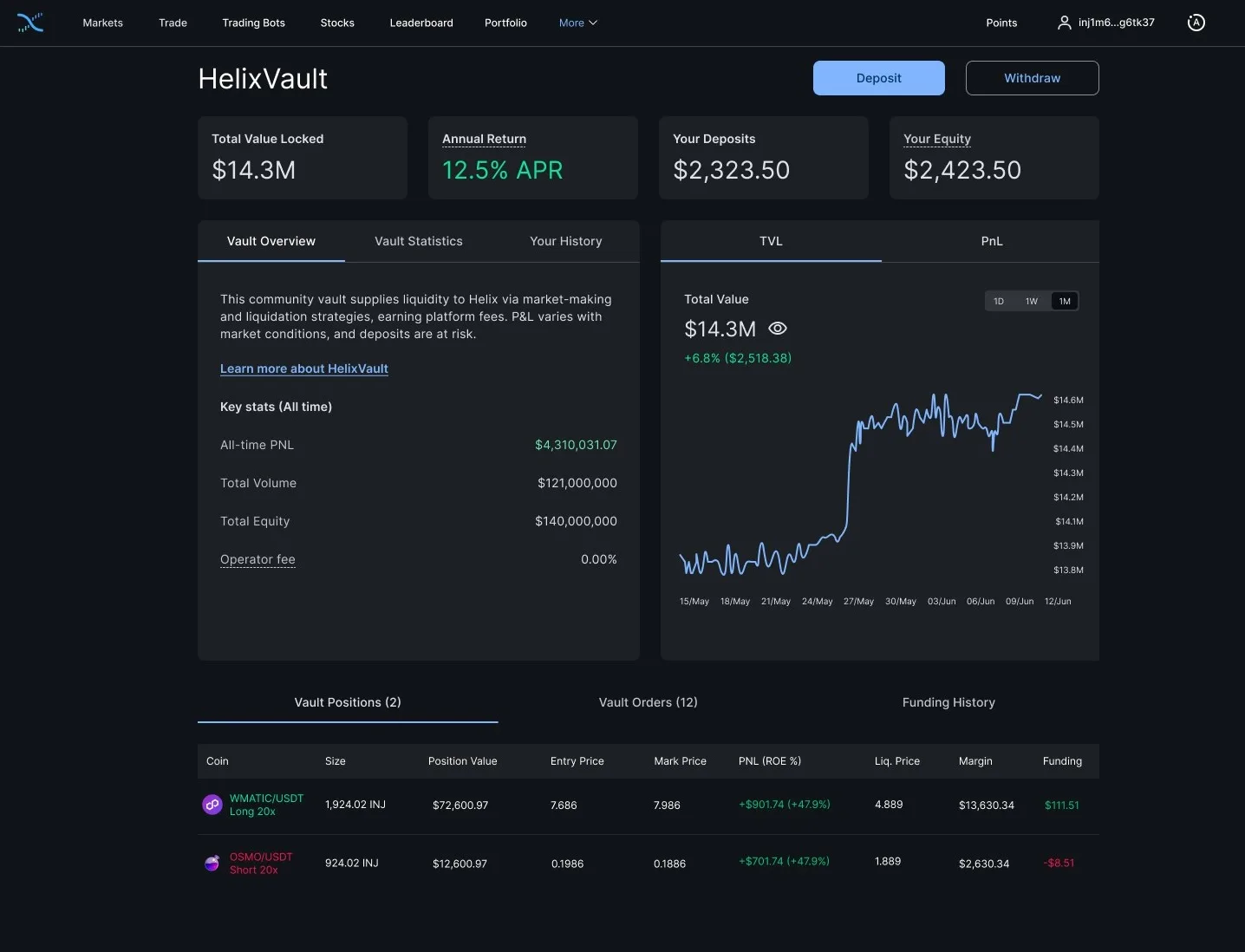Click the Margin column header
1245x952 pixels.
pos(975,761)
